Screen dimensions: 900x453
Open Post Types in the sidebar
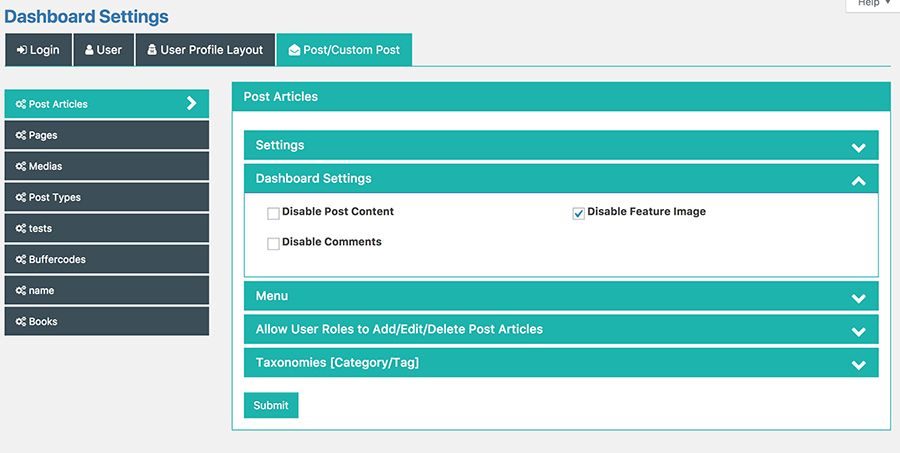pyautogui.click(x=107, y=197)
